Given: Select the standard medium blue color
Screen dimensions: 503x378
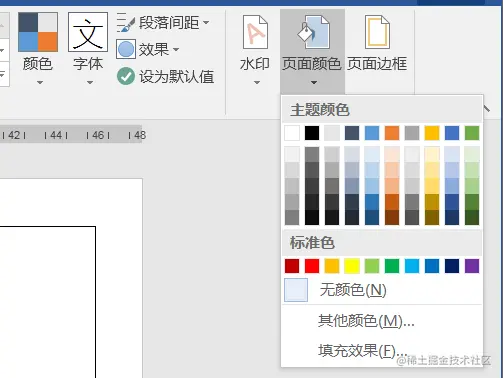Looking at the screenshot, I should pyautogui.click(x=432, y=266).
